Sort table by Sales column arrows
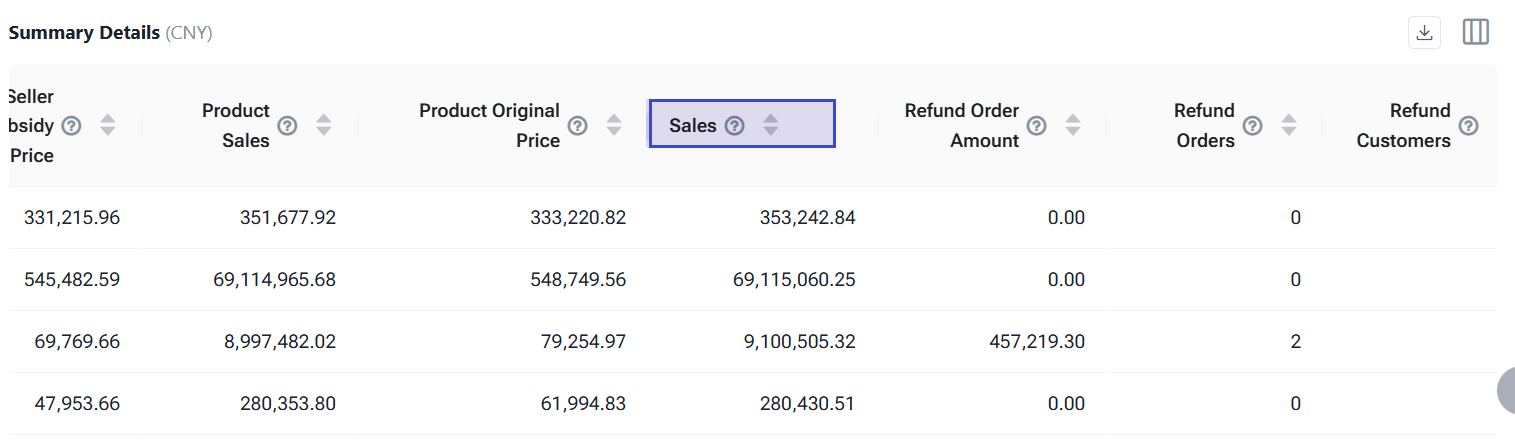 [770, 125]
